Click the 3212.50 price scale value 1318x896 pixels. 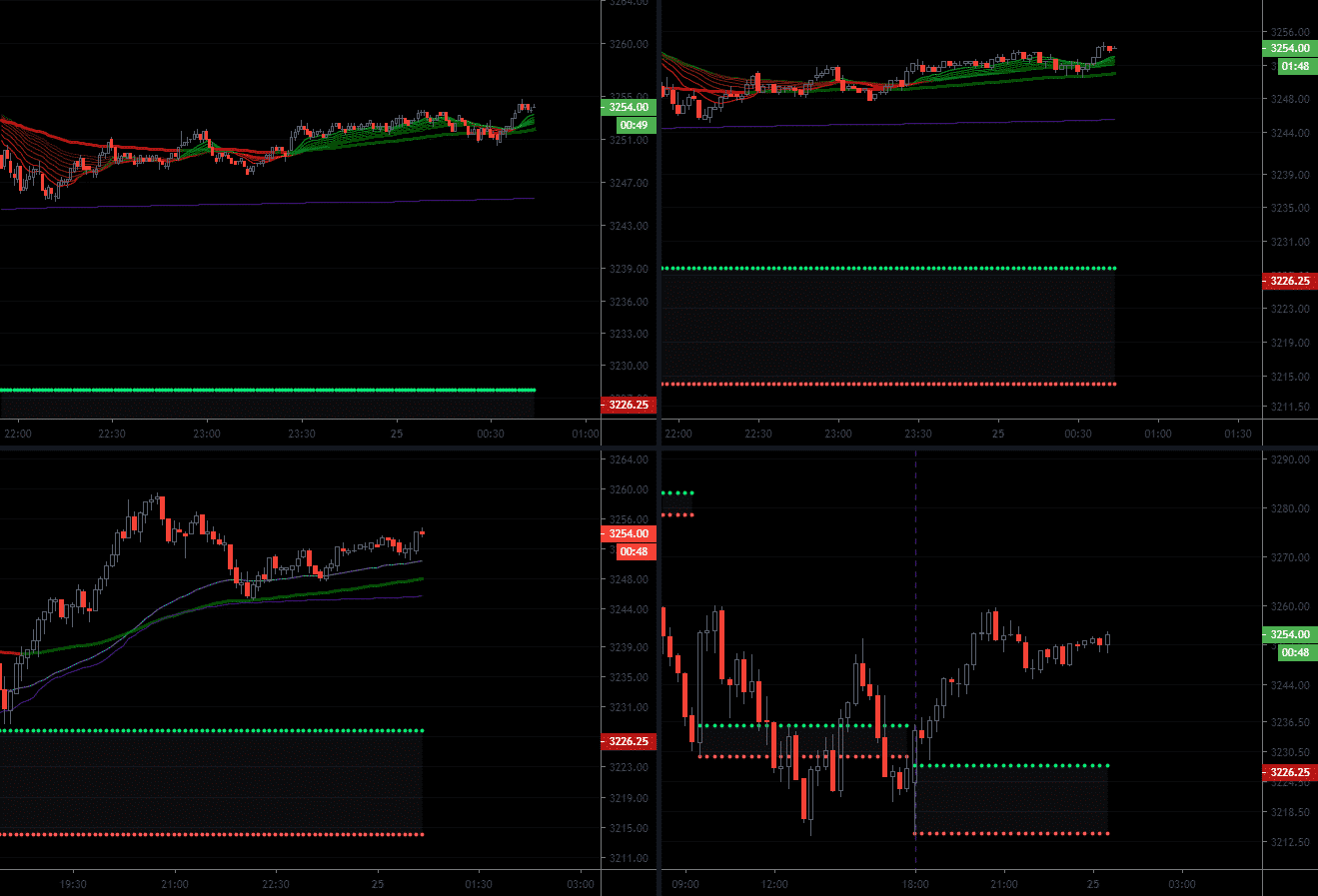[1289, 842]
